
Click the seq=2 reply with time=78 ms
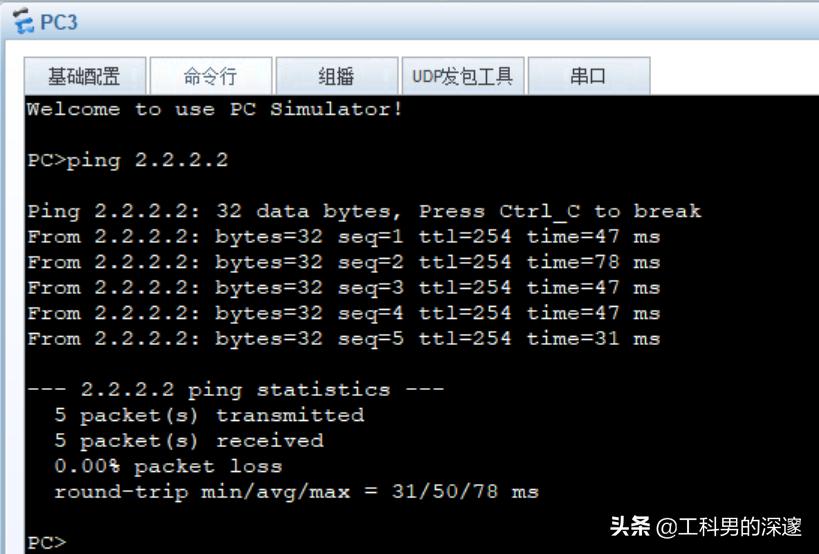[x=343, y=262]
